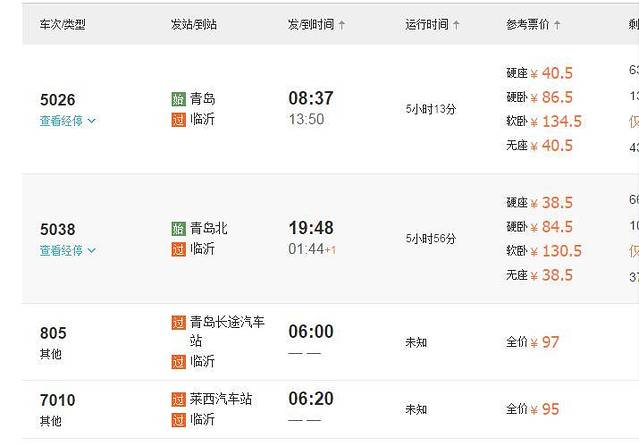Click the 始 origin icon beside 青岛

pyautogui.click(x=178, y=99)
